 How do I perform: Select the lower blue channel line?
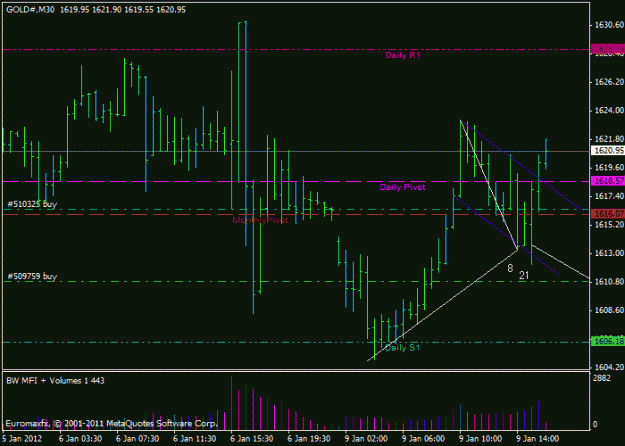507,236
